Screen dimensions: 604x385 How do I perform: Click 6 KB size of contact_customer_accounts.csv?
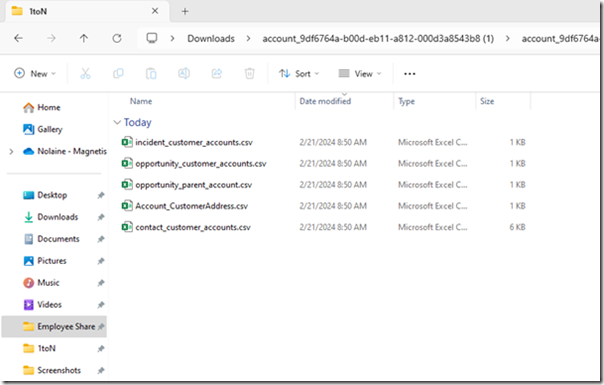tap(517, 227)
